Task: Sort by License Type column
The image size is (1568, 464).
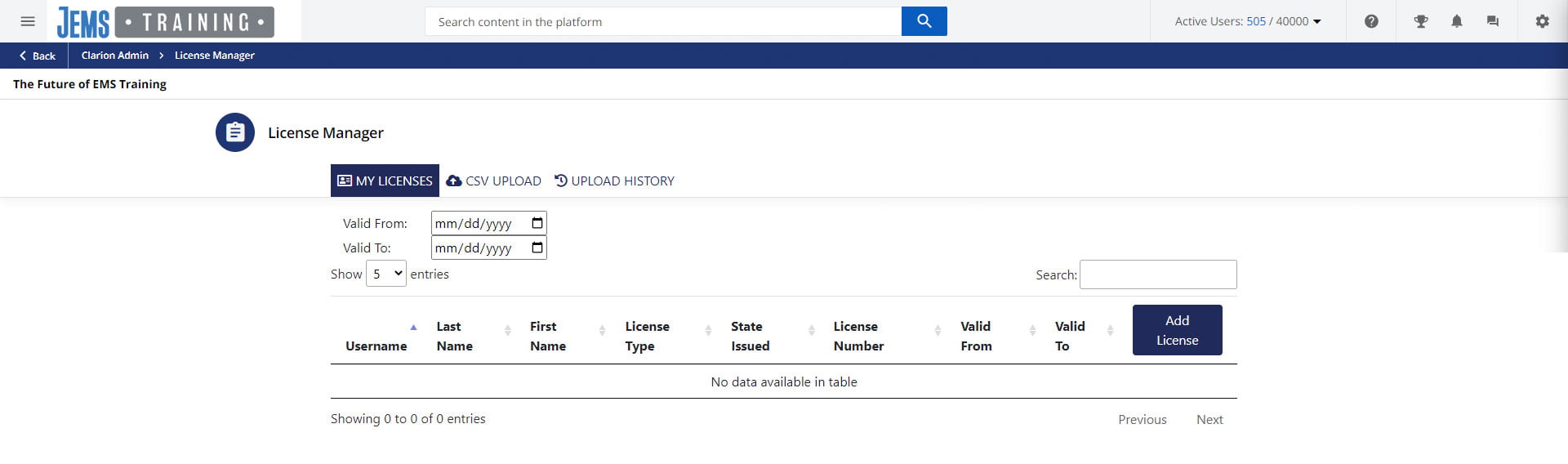Action: [x=664, y=336]
